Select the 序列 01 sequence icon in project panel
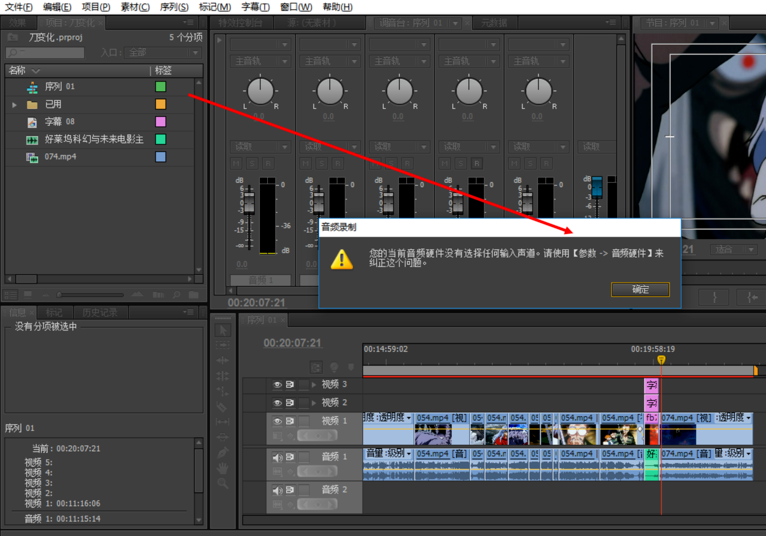This screenshot has width=766, height=536. 32,87
